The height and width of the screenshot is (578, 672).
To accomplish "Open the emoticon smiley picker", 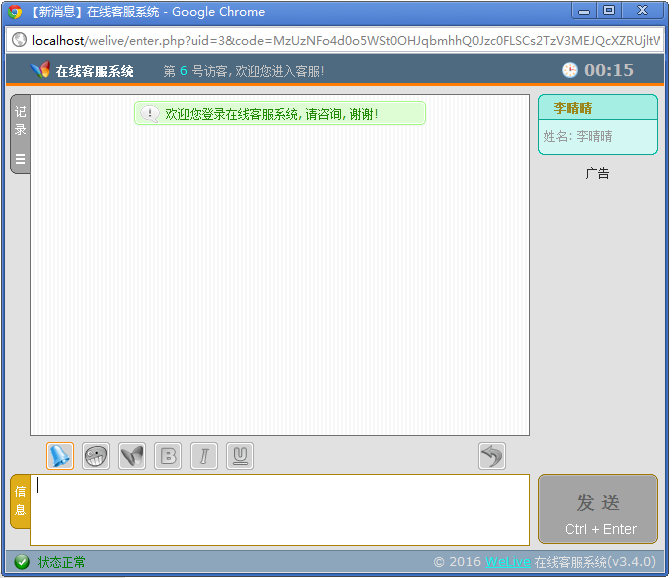I will pos(96,456).
